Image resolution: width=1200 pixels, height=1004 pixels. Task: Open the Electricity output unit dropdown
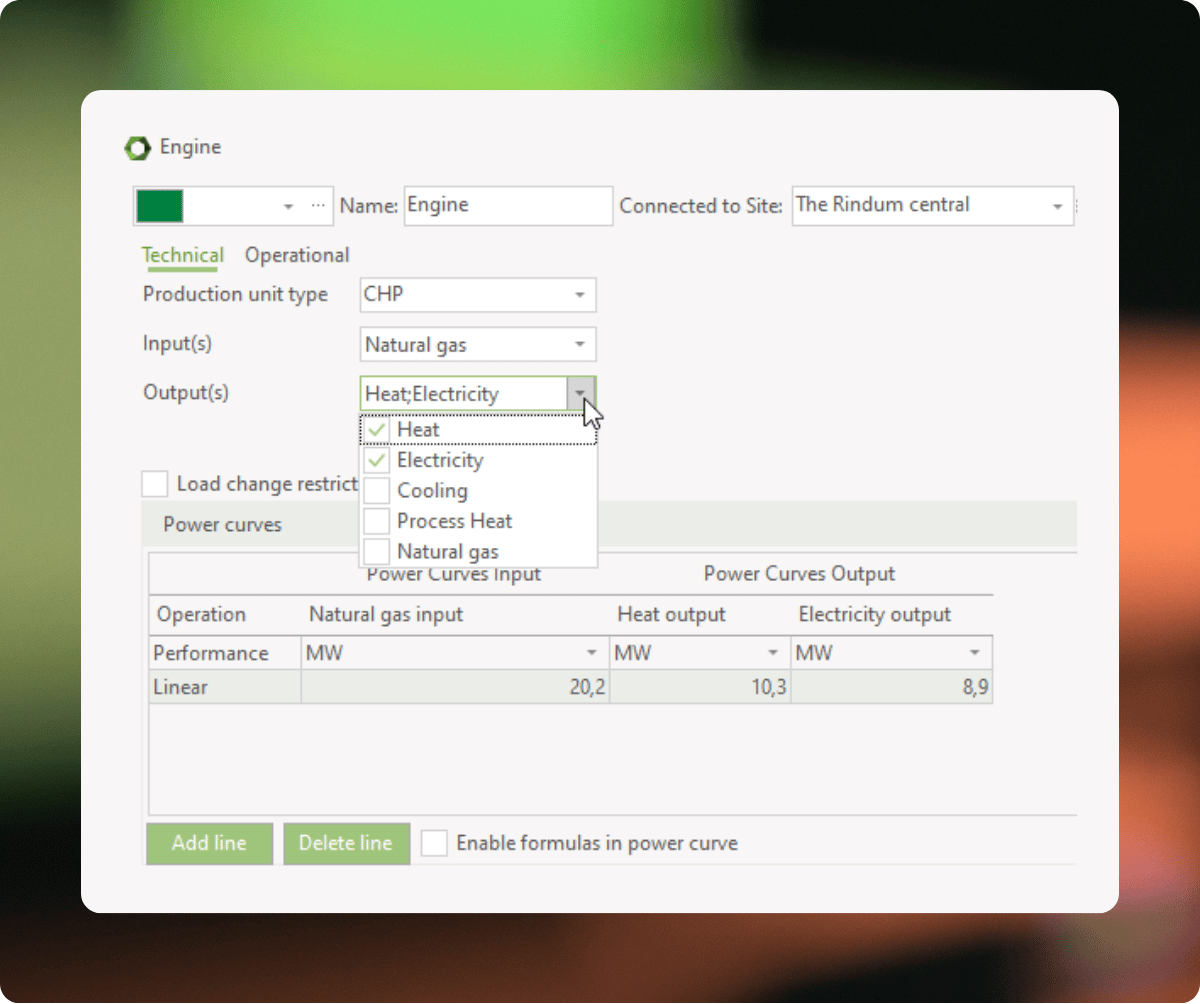click(975, 652)
